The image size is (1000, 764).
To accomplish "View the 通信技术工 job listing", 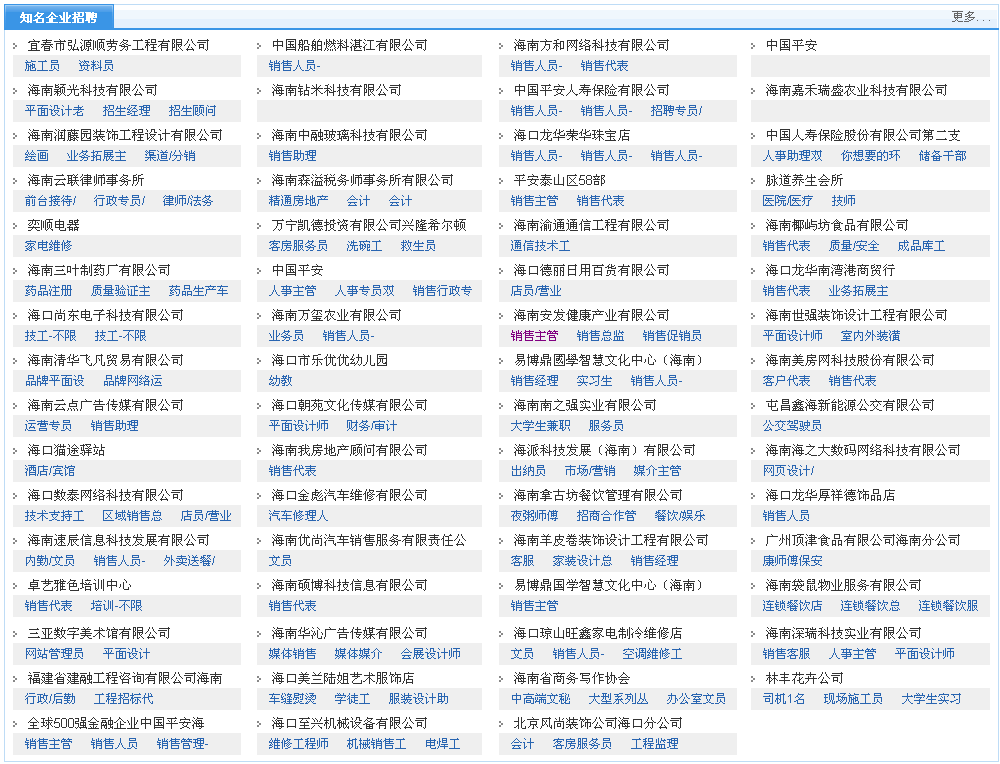I will coord(540,246).
